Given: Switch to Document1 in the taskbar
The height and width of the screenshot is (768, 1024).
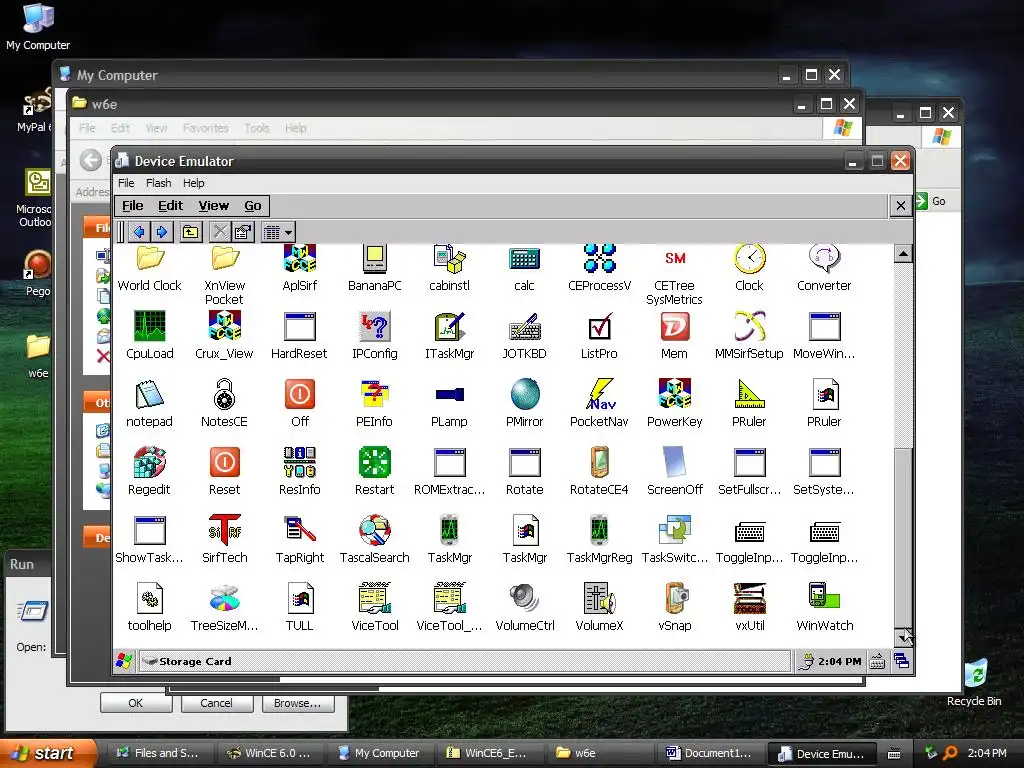Looking at the screenshot, I should pos(709,753).
